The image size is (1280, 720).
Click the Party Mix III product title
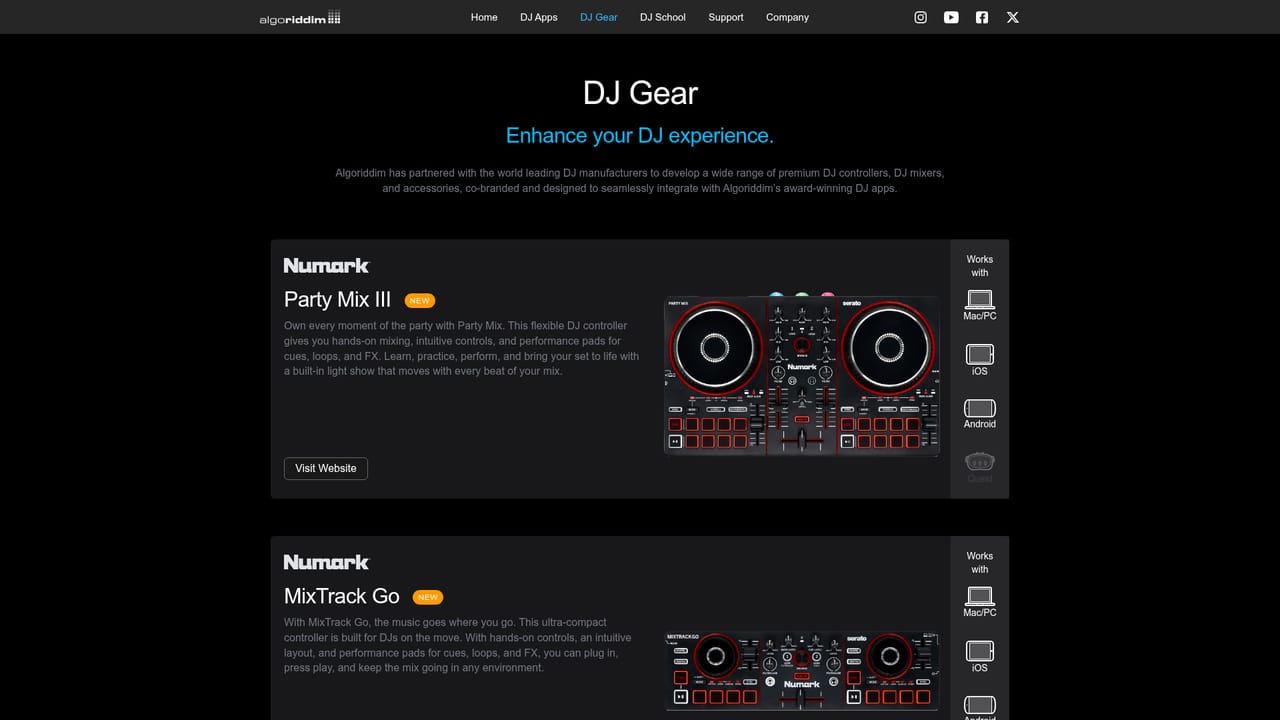click(338, 299)
